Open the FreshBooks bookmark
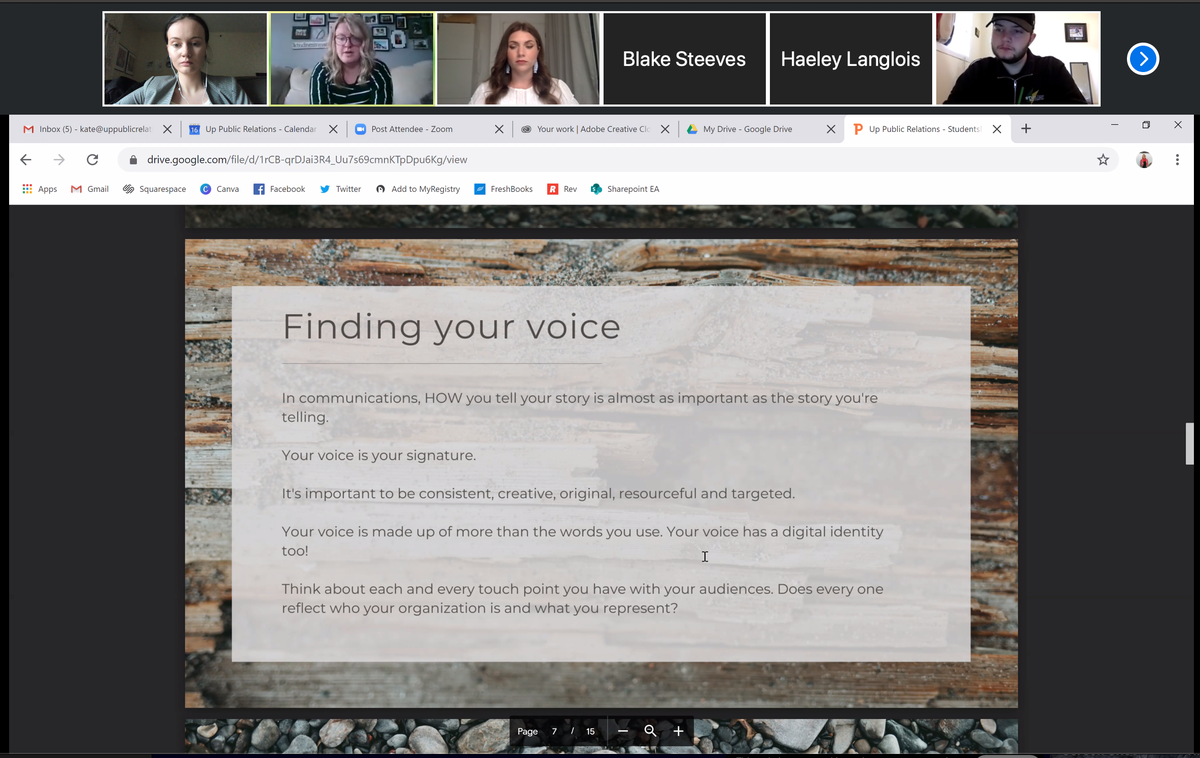The image size is (1200, 758). point(503,189)
